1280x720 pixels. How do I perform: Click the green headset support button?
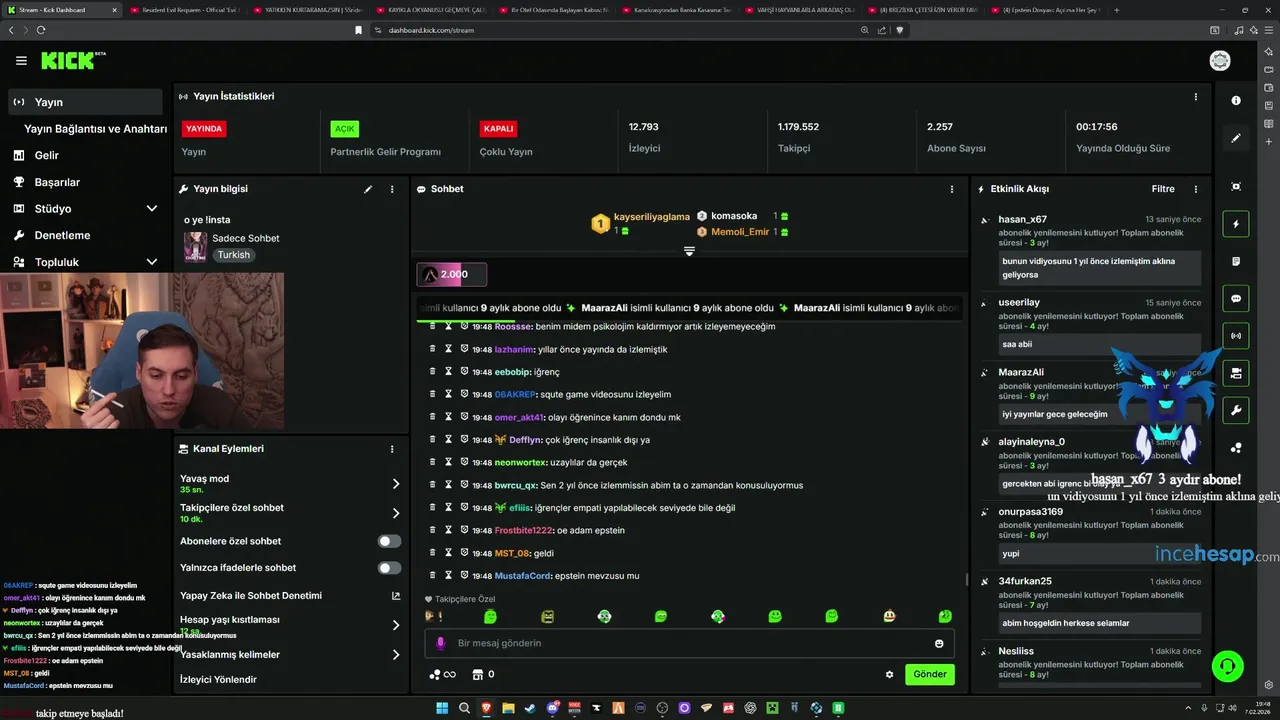tap(1227, 665)
